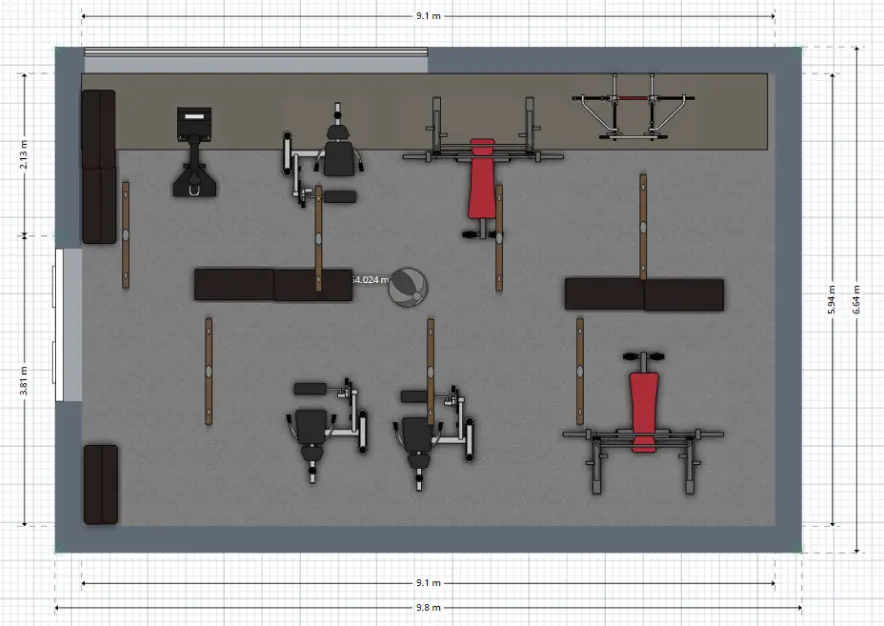The height and width of the screenshot is (626, 884).
Task: Select the black stationary bike near top-left
Action: point(194,150)
